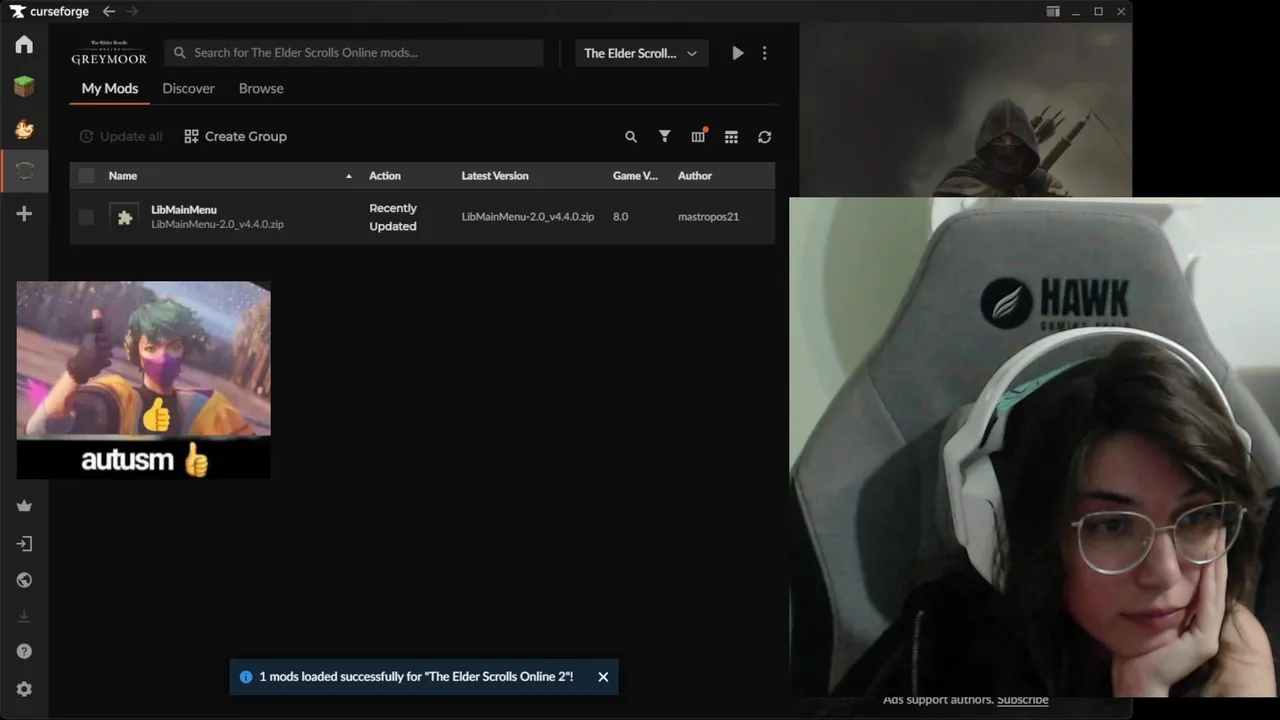
Task: Select the Minecraft game icon in sidebar
Action: point(24,87)
